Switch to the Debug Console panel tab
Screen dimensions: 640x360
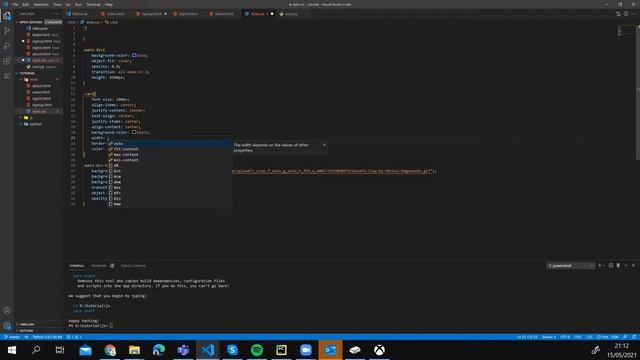133,266
